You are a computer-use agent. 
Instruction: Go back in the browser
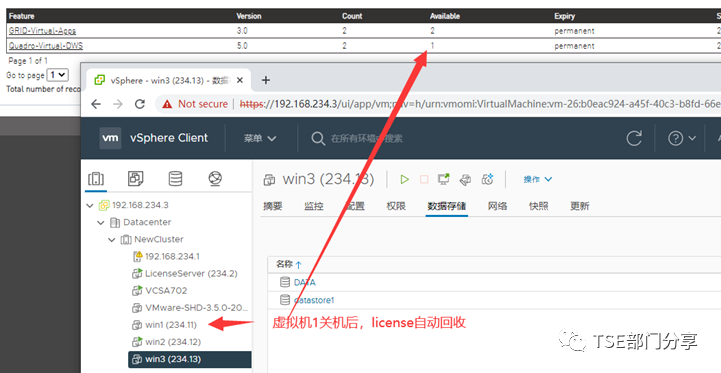(x=96, y=104)
